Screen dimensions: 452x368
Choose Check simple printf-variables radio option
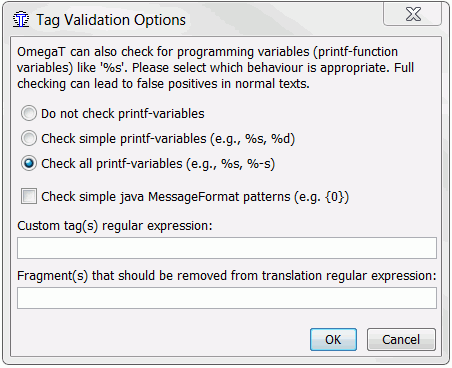[29, 138]
